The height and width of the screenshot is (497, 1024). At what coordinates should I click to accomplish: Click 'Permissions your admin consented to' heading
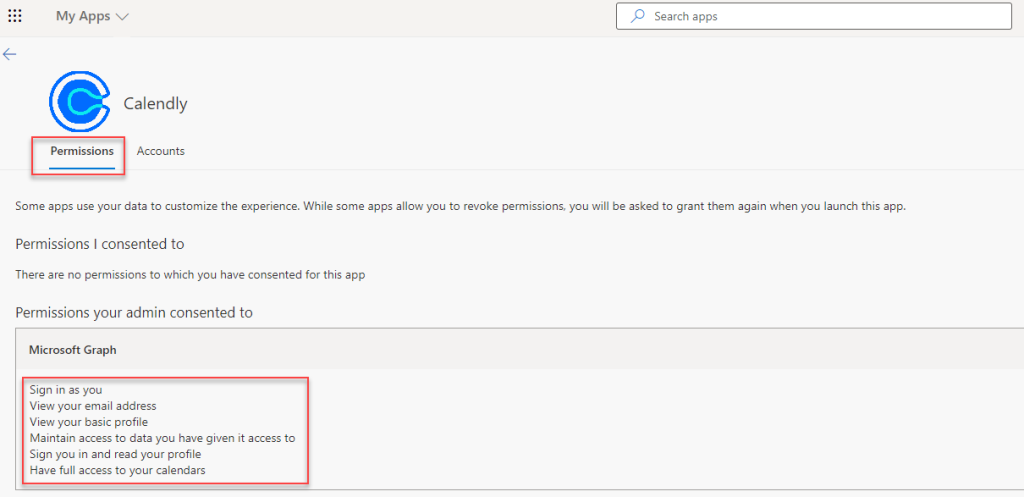coord(134,313)
